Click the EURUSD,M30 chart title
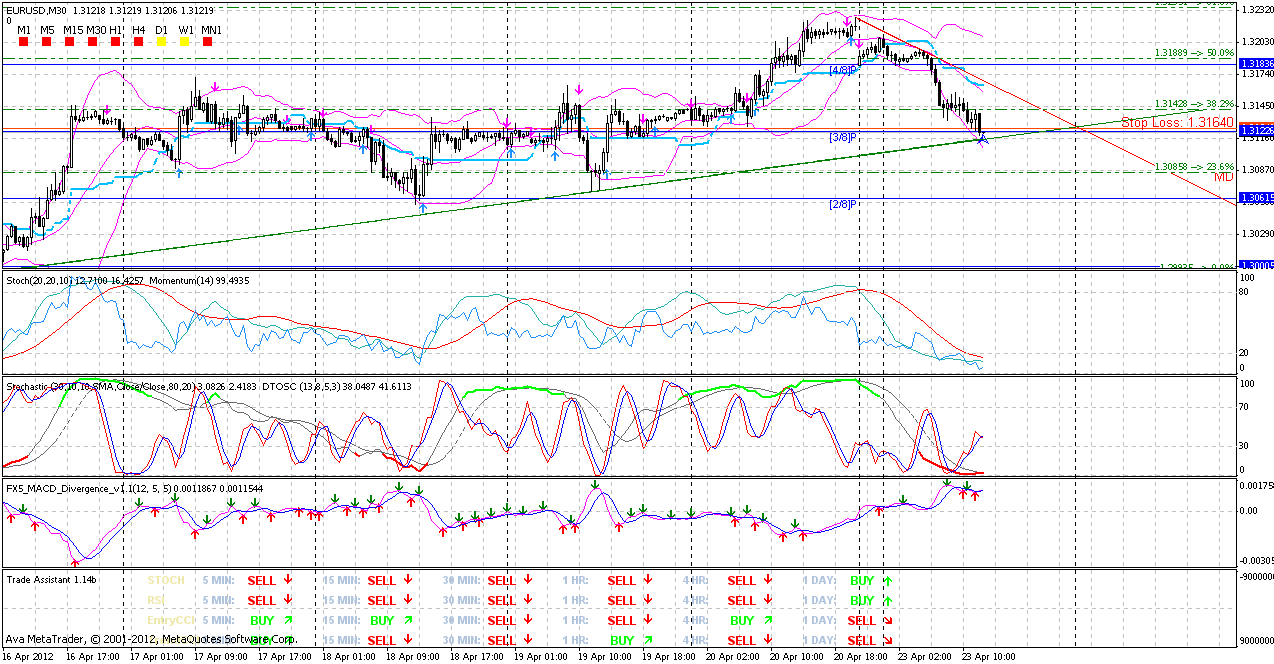 coord(37,11)
